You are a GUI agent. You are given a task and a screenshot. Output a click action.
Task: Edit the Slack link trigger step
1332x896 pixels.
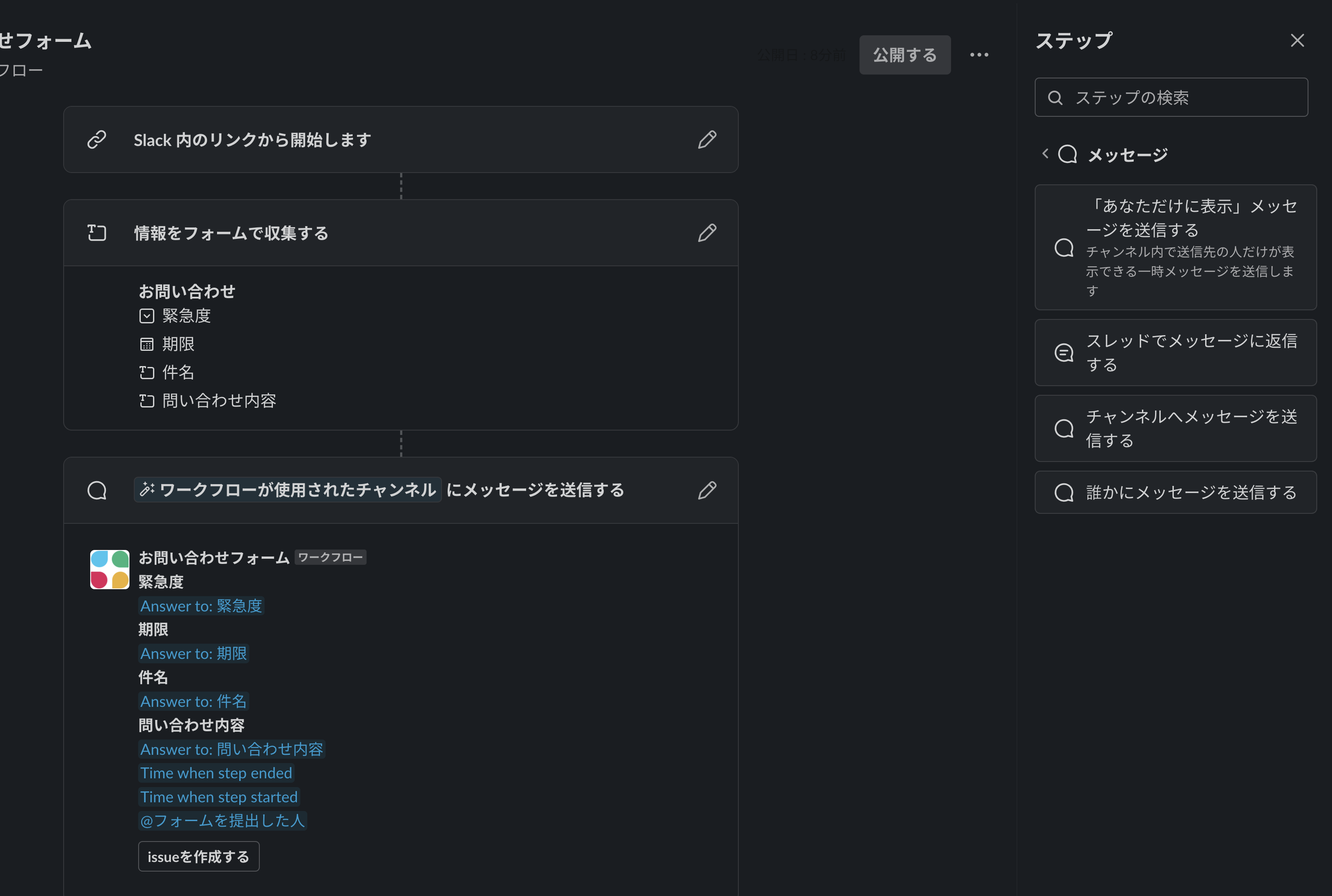coord(707,139)
